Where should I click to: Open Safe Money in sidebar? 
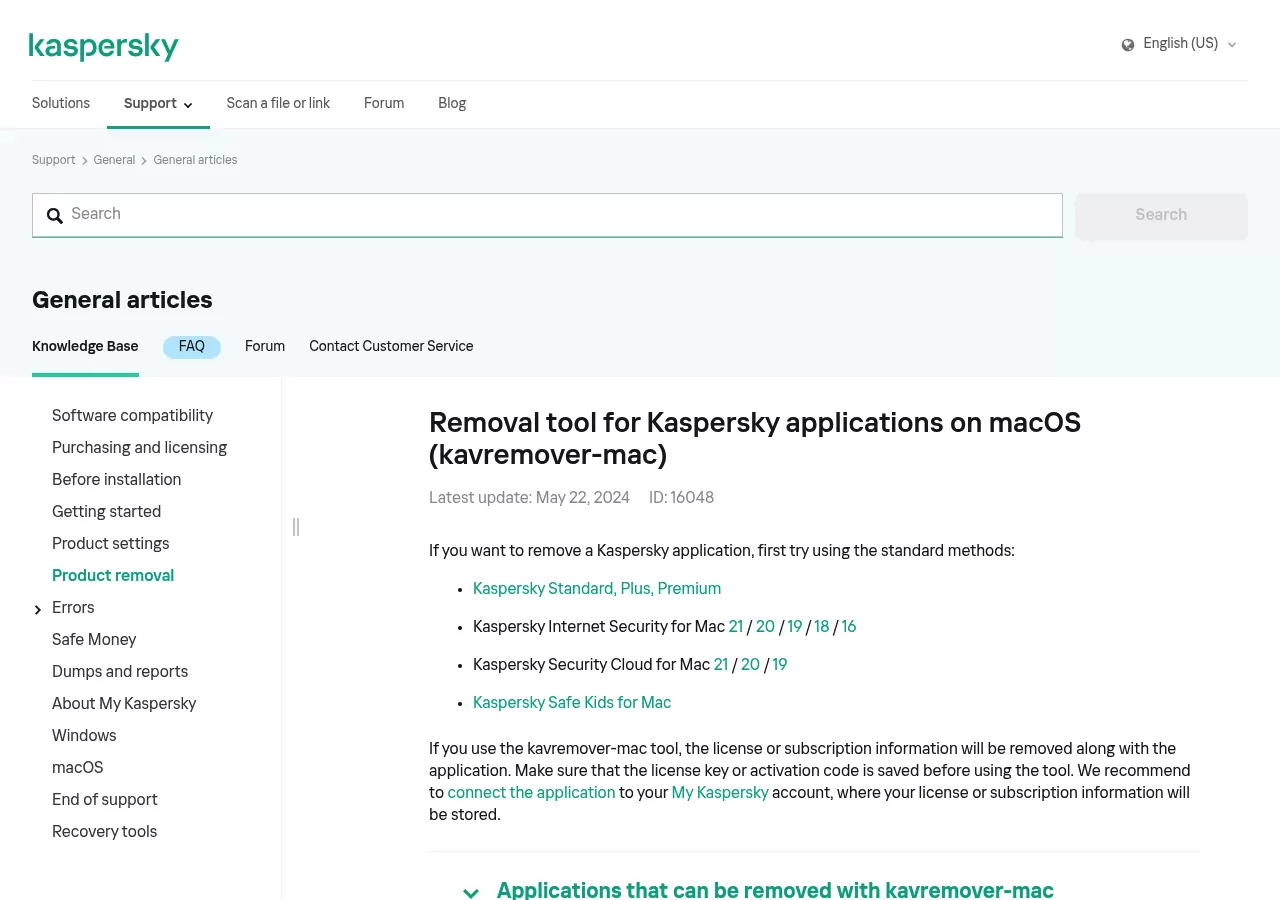pyautogui.click(x=94, y=640)
